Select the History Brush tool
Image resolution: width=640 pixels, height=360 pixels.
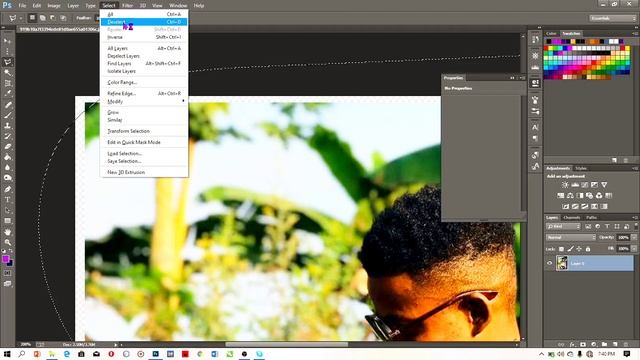click(x=7, y=136)
